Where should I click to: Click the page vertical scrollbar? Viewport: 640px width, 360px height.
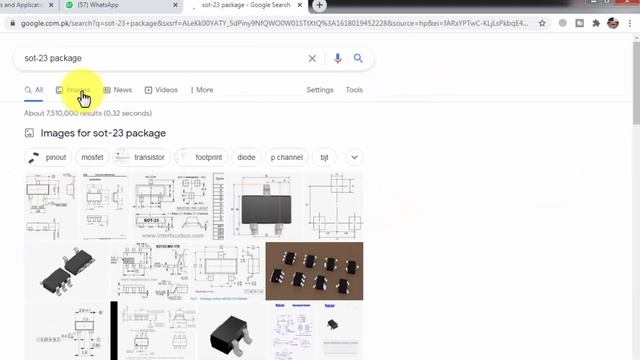pos(636,82)
